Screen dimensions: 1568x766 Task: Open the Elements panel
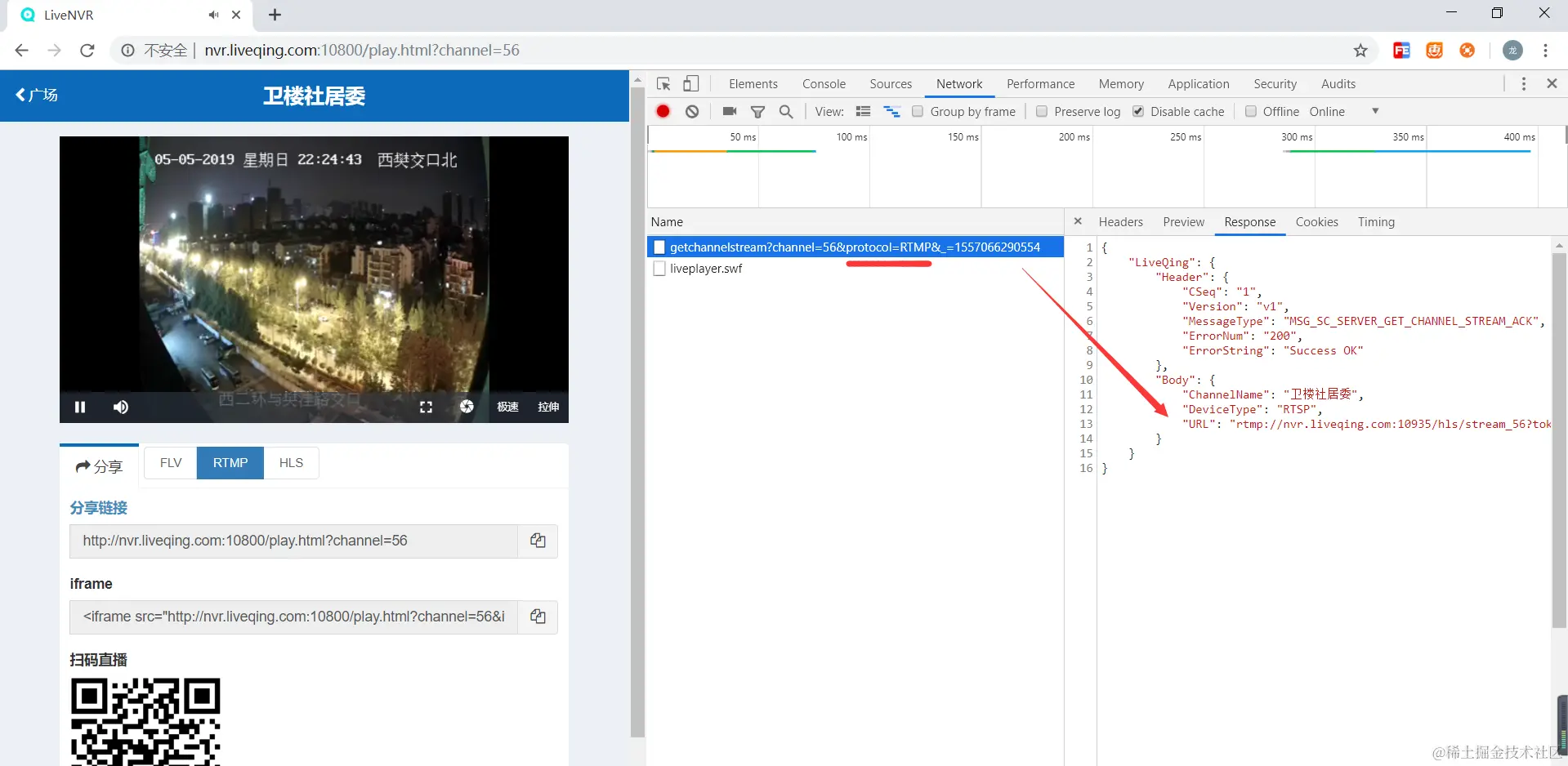pos(753,84)
